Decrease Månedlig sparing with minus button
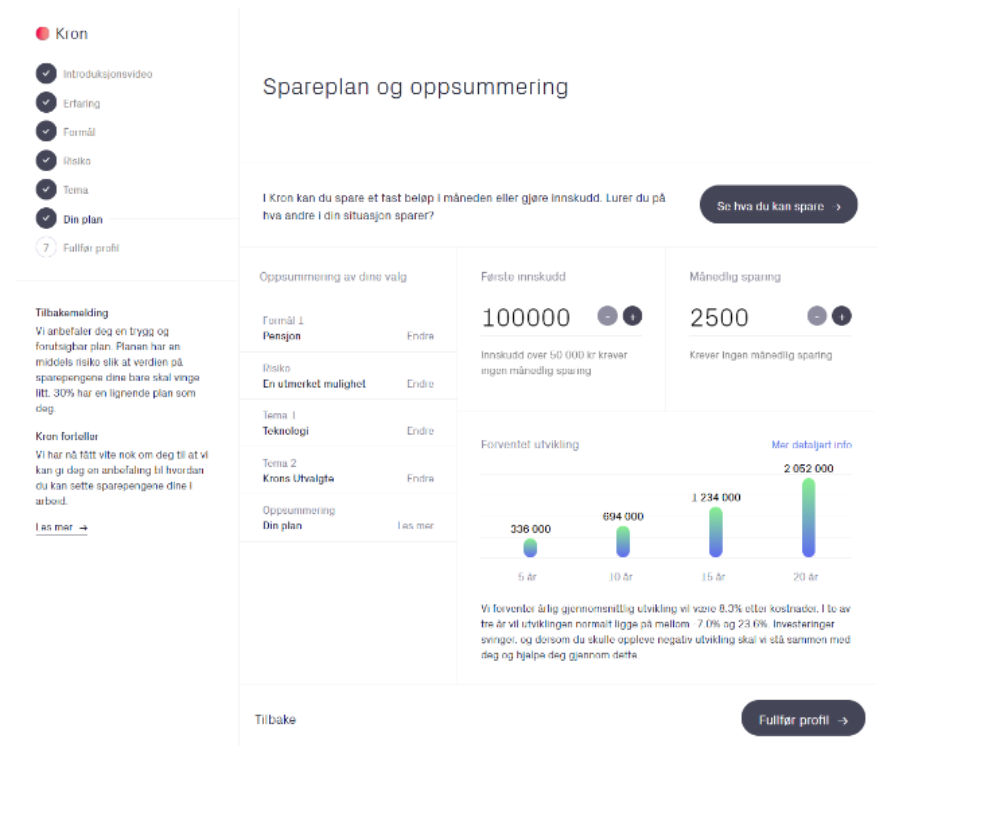 click(817, 316)
